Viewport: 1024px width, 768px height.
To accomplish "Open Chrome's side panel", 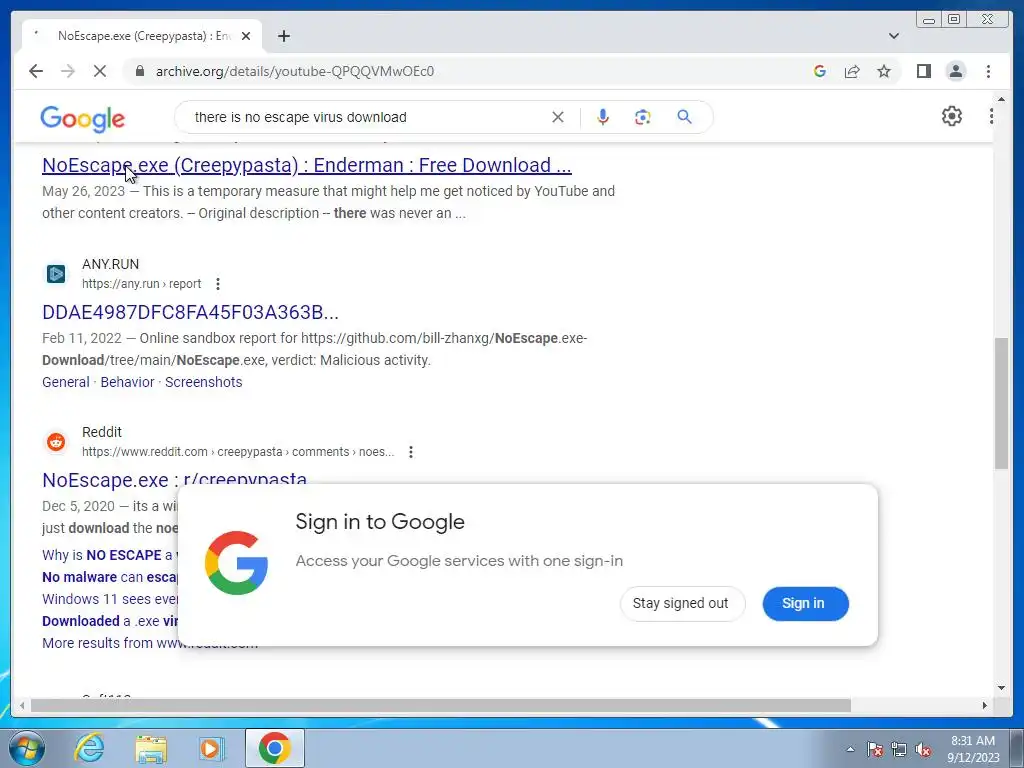I will click(923, 71).
